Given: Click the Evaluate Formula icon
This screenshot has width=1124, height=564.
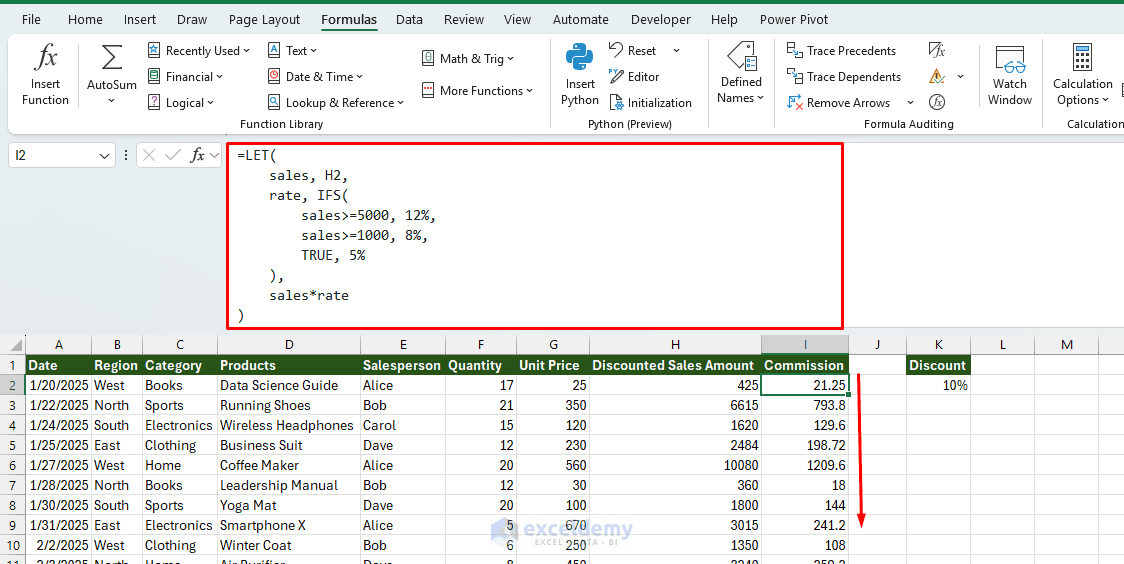Looking at the screenshot, I should (x=936, y=102).
